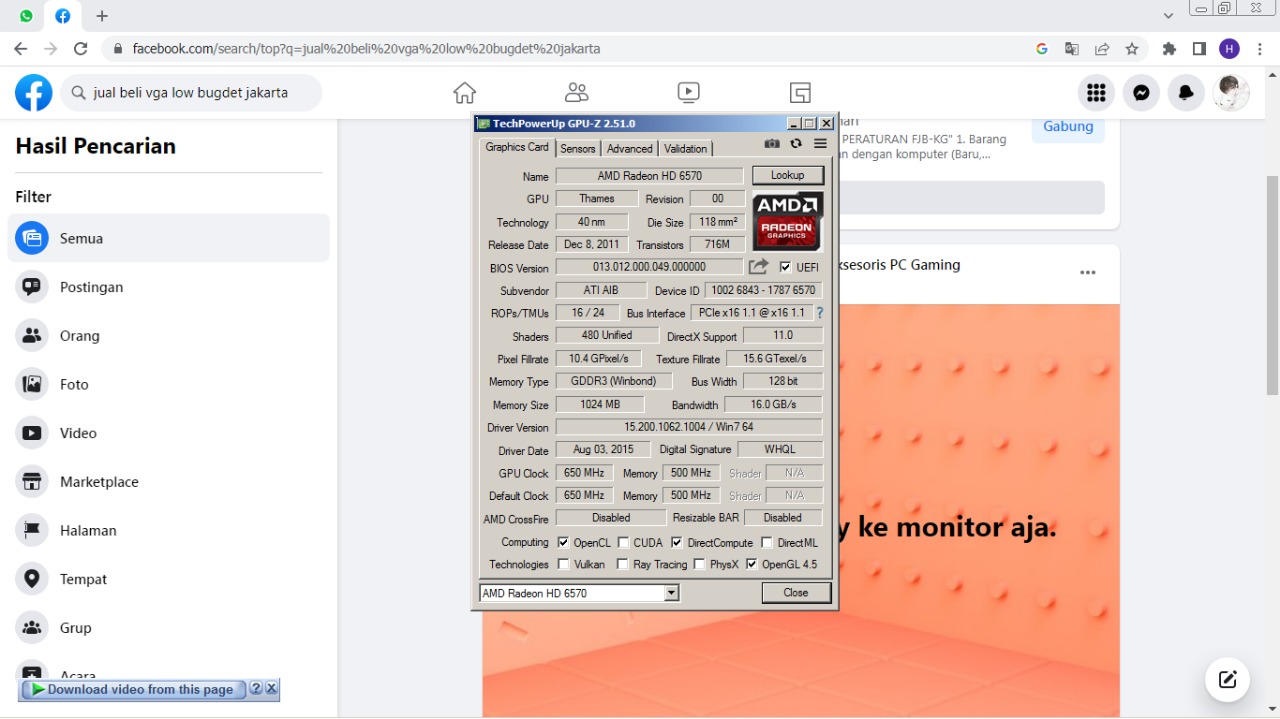
Task: Select the Marketplace filter in sidebar
Action: [169, 482]
